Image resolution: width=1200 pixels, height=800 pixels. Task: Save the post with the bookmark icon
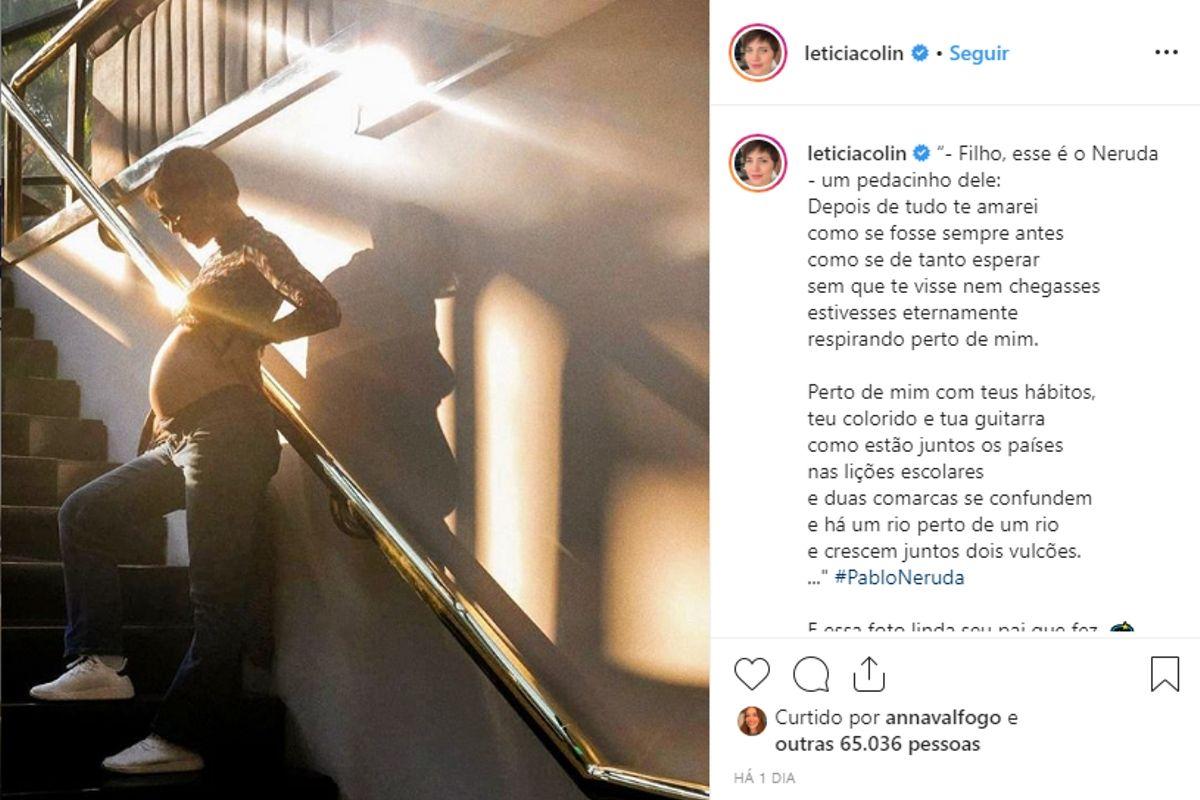click(x=1165, y=675)
